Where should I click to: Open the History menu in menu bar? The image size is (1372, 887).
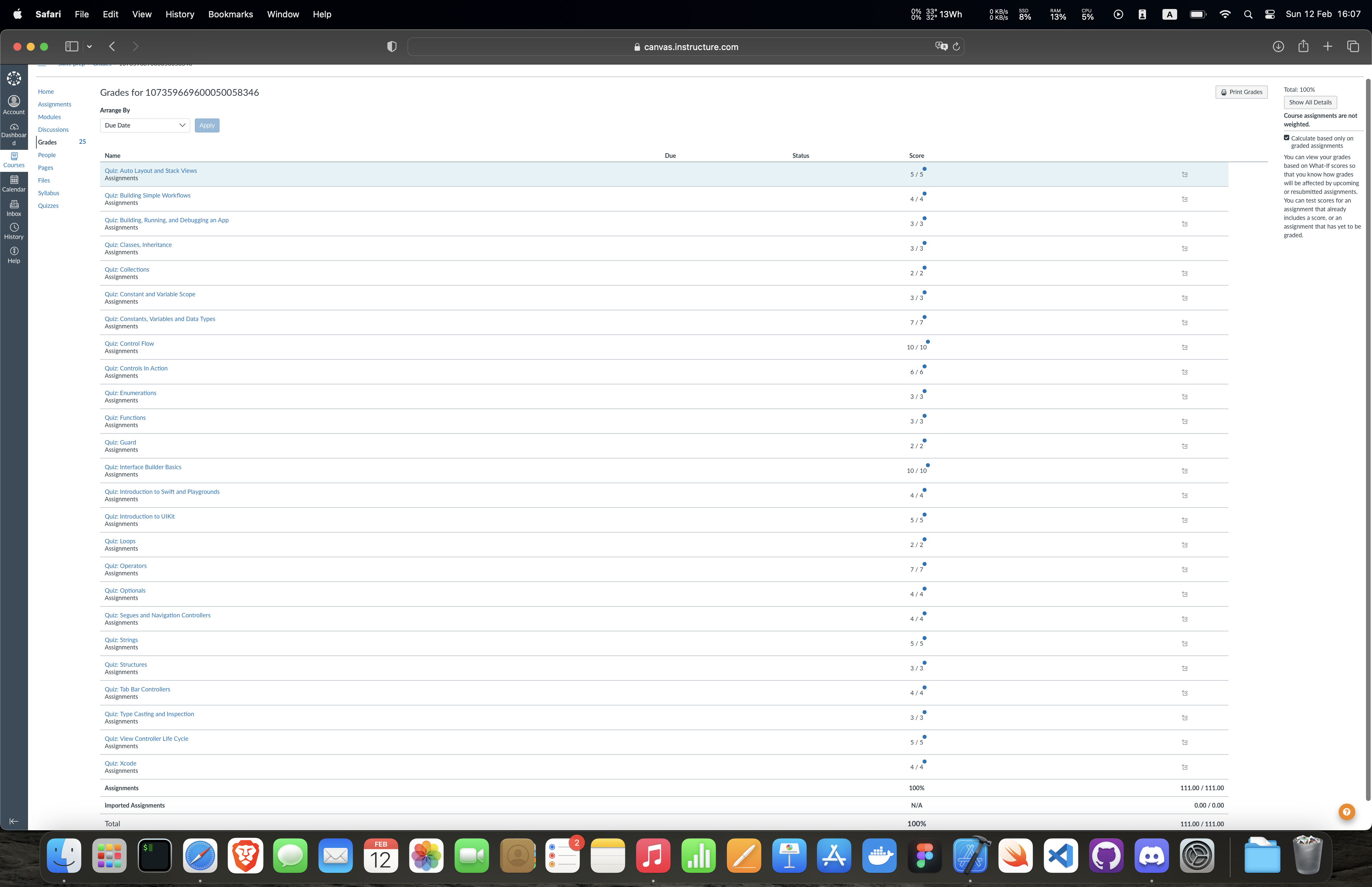pos(180,14)
